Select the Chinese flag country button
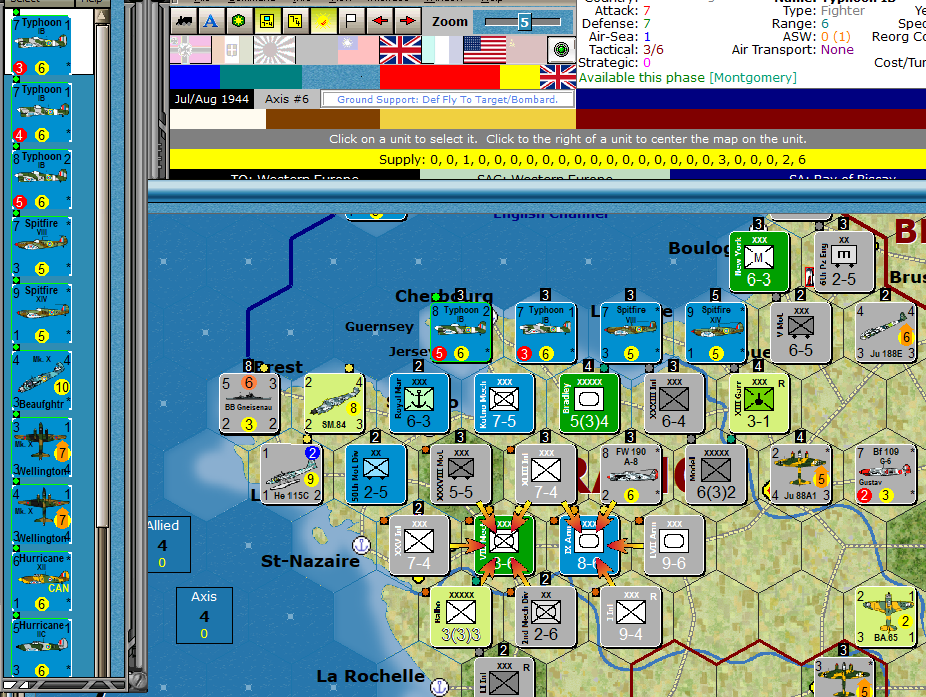The height and width of the screenshot is (697, 926). click(x=358, y=50)
